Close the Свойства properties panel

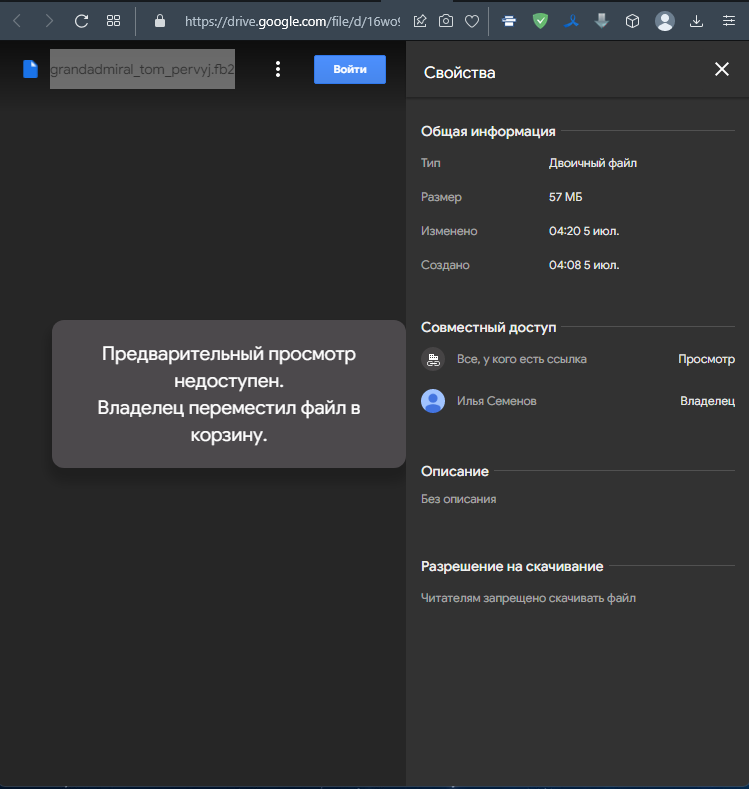click(721, 69)
